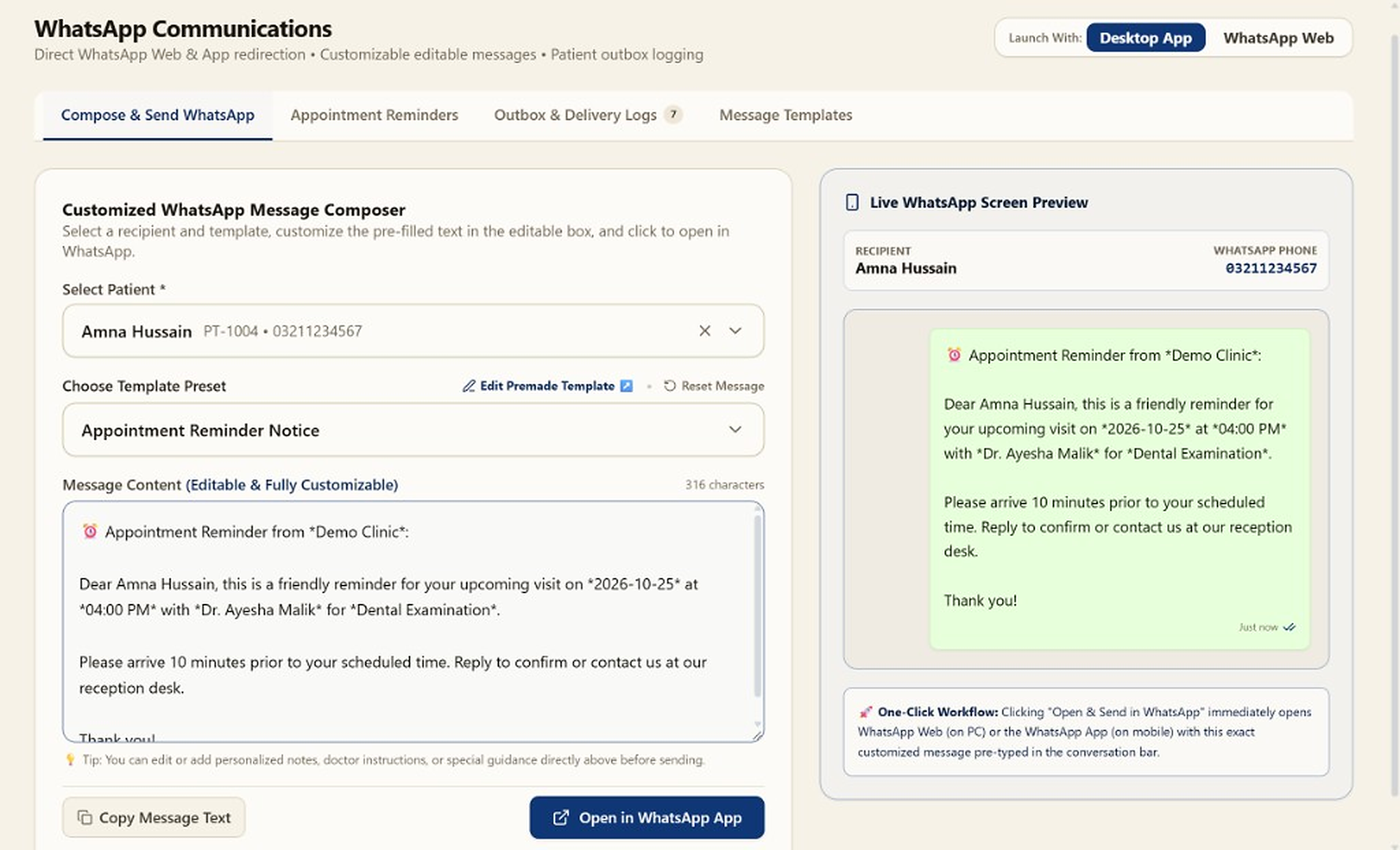The width and height of the screenshot is (1400, 850).
Task: Click the WhatsApp Communications page heading
Action: click(183, 29)
